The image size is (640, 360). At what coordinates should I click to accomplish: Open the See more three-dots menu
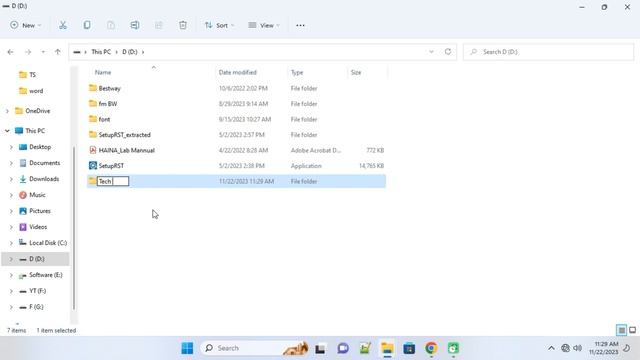pyautogui.click(x=300, y=25)
